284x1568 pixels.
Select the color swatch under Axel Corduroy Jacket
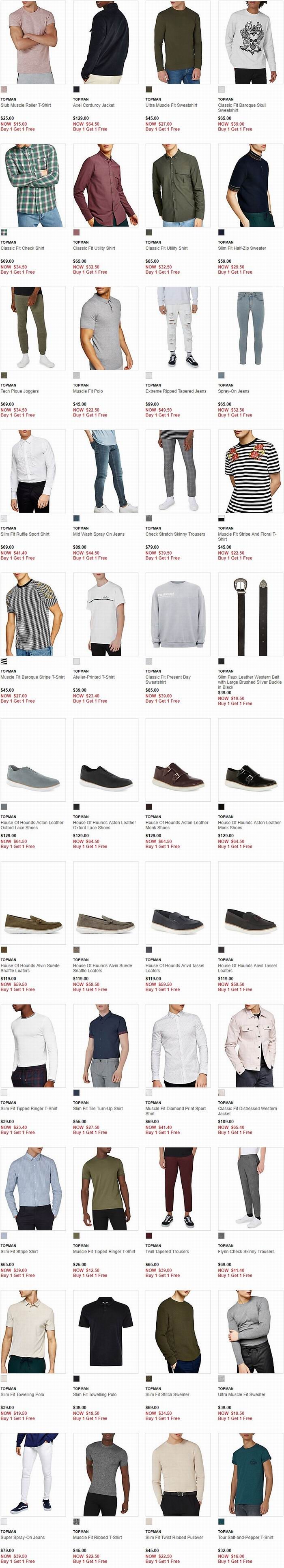pyautogui.click(x=76, y=90)
